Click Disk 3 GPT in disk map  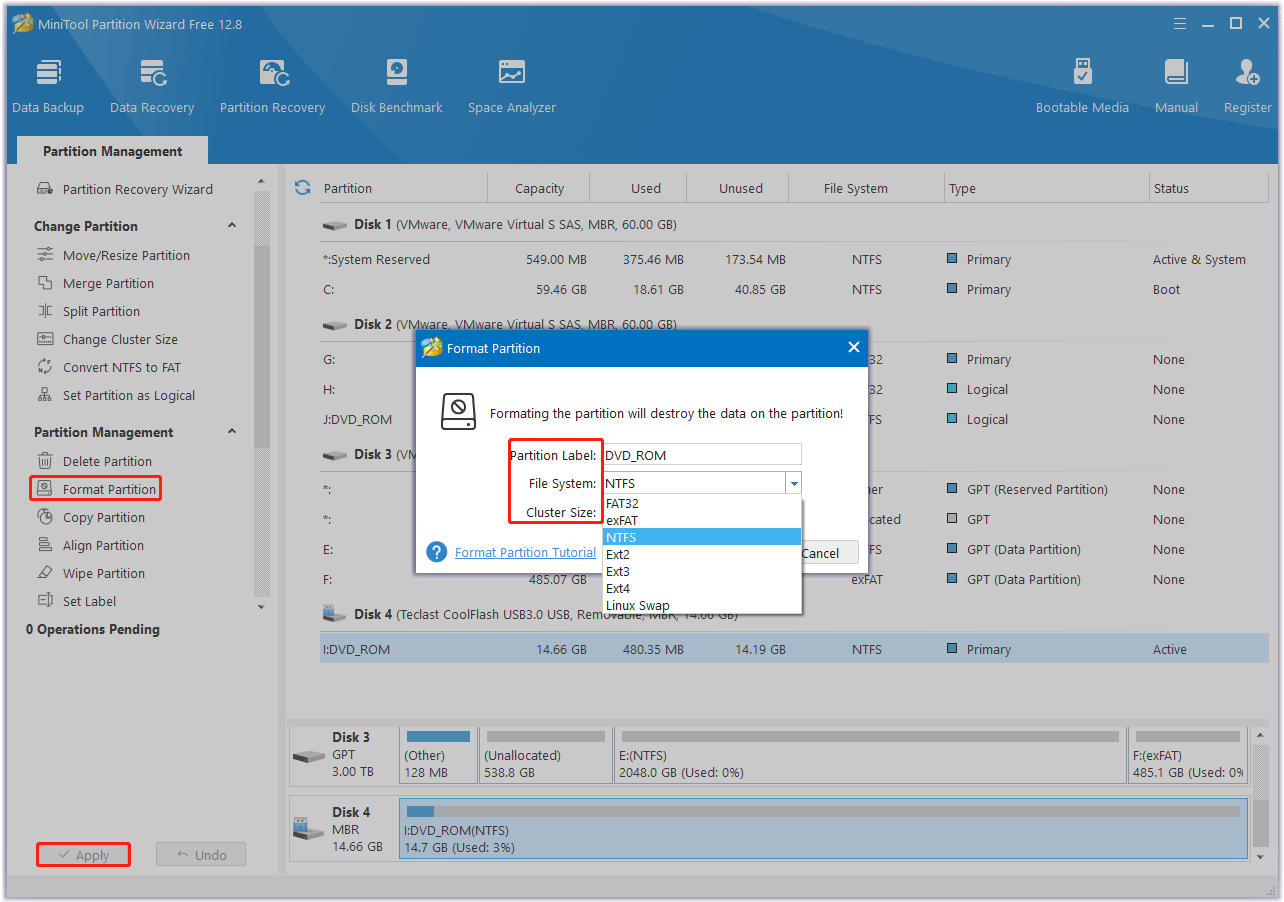pyautogui.click(x=343, y=755)
